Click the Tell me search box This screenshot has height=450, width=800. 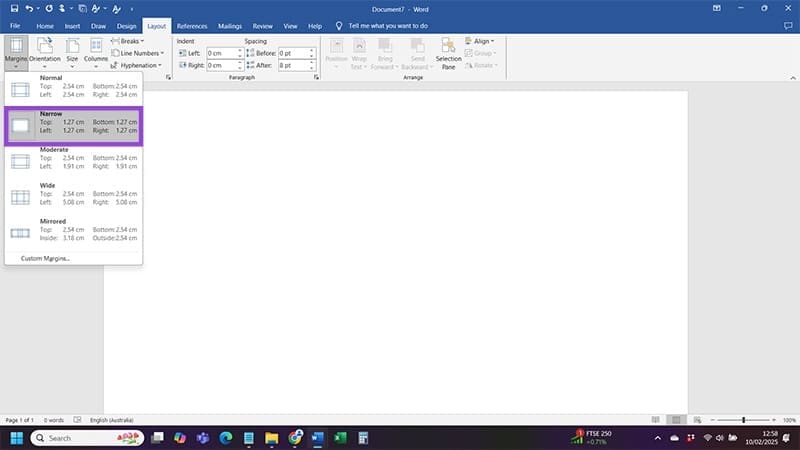coord(390,25)
